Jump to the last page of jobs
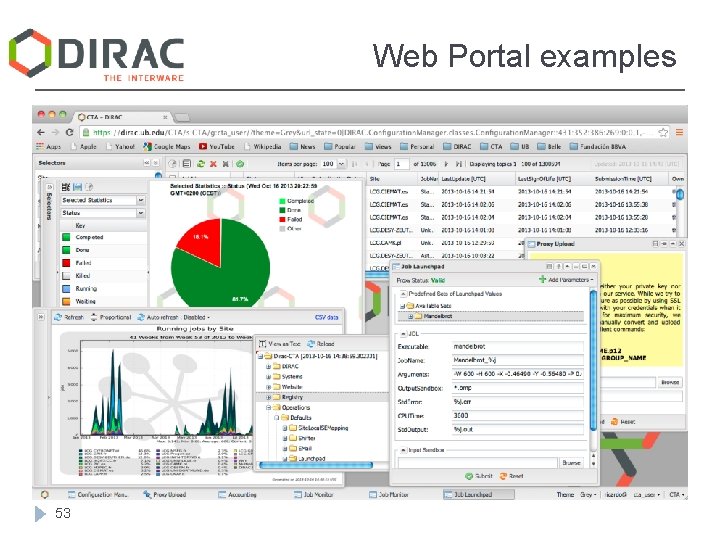Viewport: 720px width, 540px height. 458,164
